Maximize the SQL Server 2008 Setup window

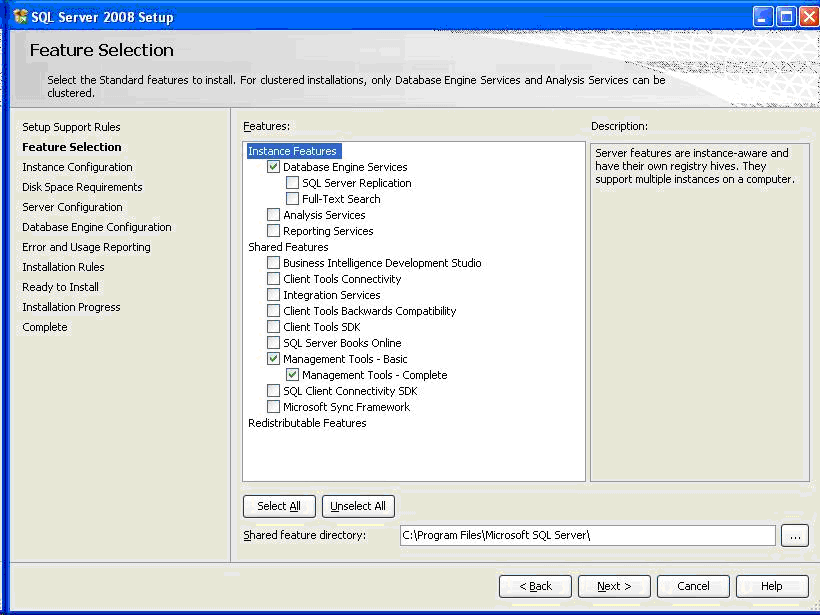[x=785, y=17]
